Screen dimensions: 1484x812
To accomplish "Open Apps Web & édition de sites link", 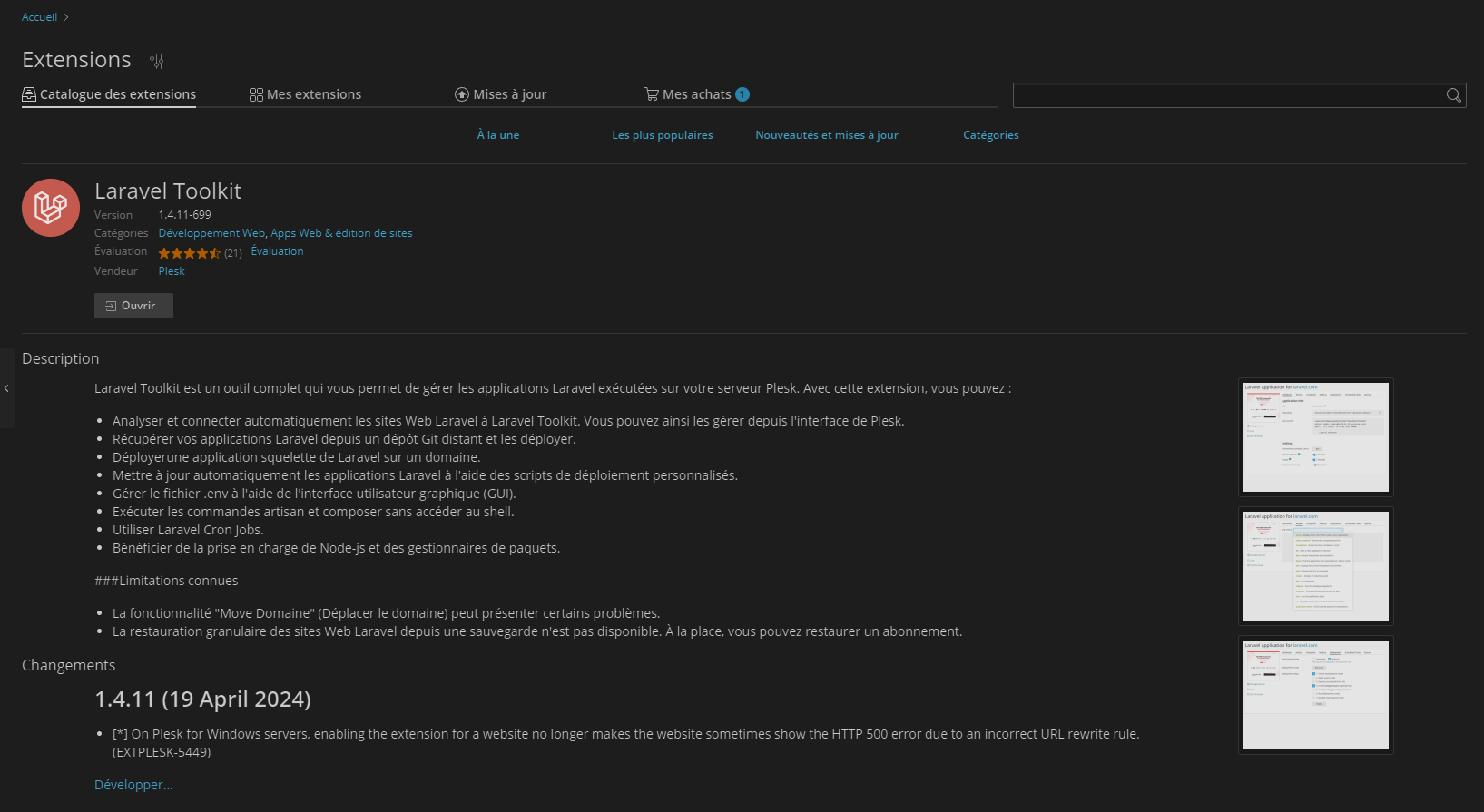I will tap(341, 233).
